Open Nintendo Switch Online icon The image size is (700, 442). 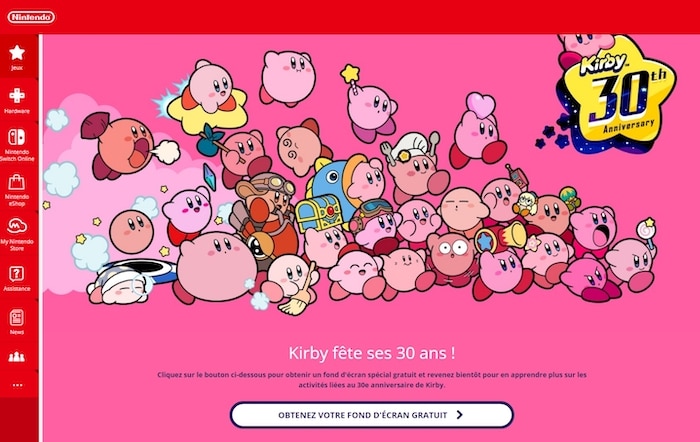point(17,137)
